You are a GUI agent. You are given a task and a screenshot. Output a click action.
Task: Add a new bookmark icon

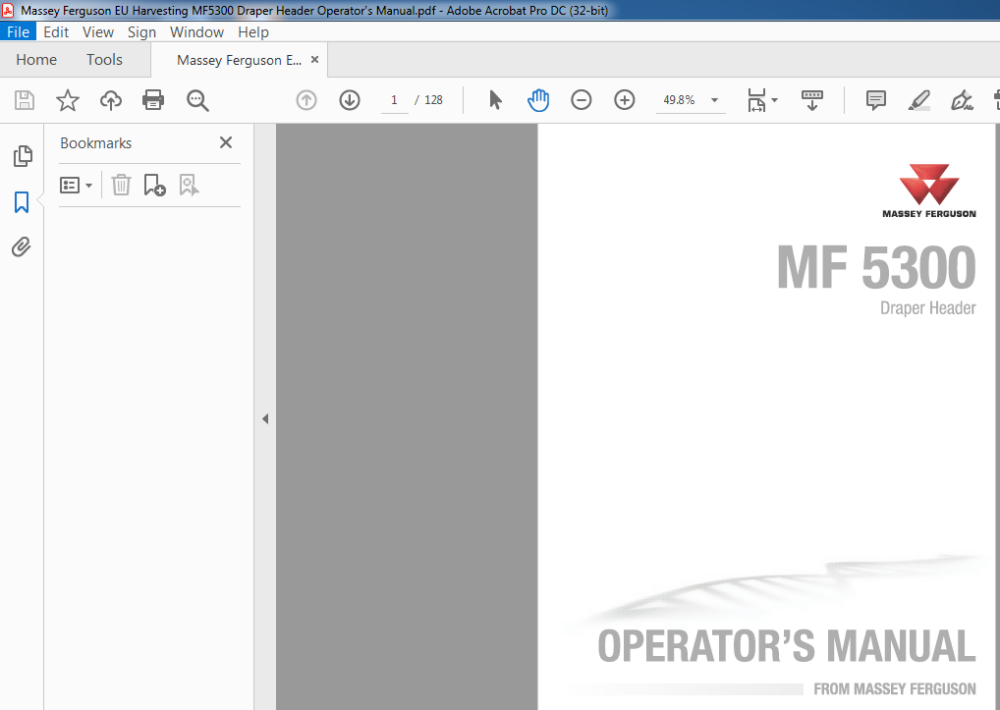point(154,185)
